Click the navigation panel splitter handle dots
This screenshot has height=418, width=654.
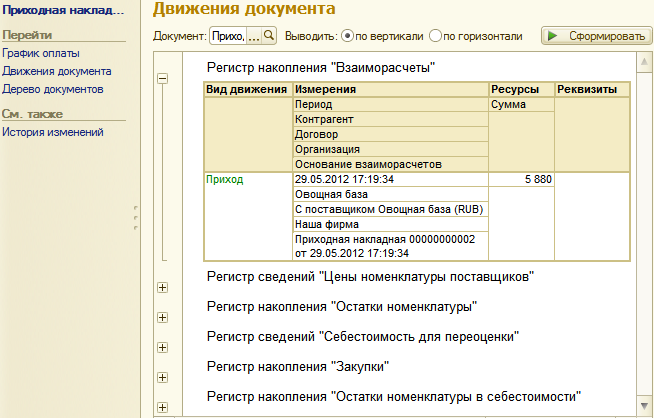[136, 217]
